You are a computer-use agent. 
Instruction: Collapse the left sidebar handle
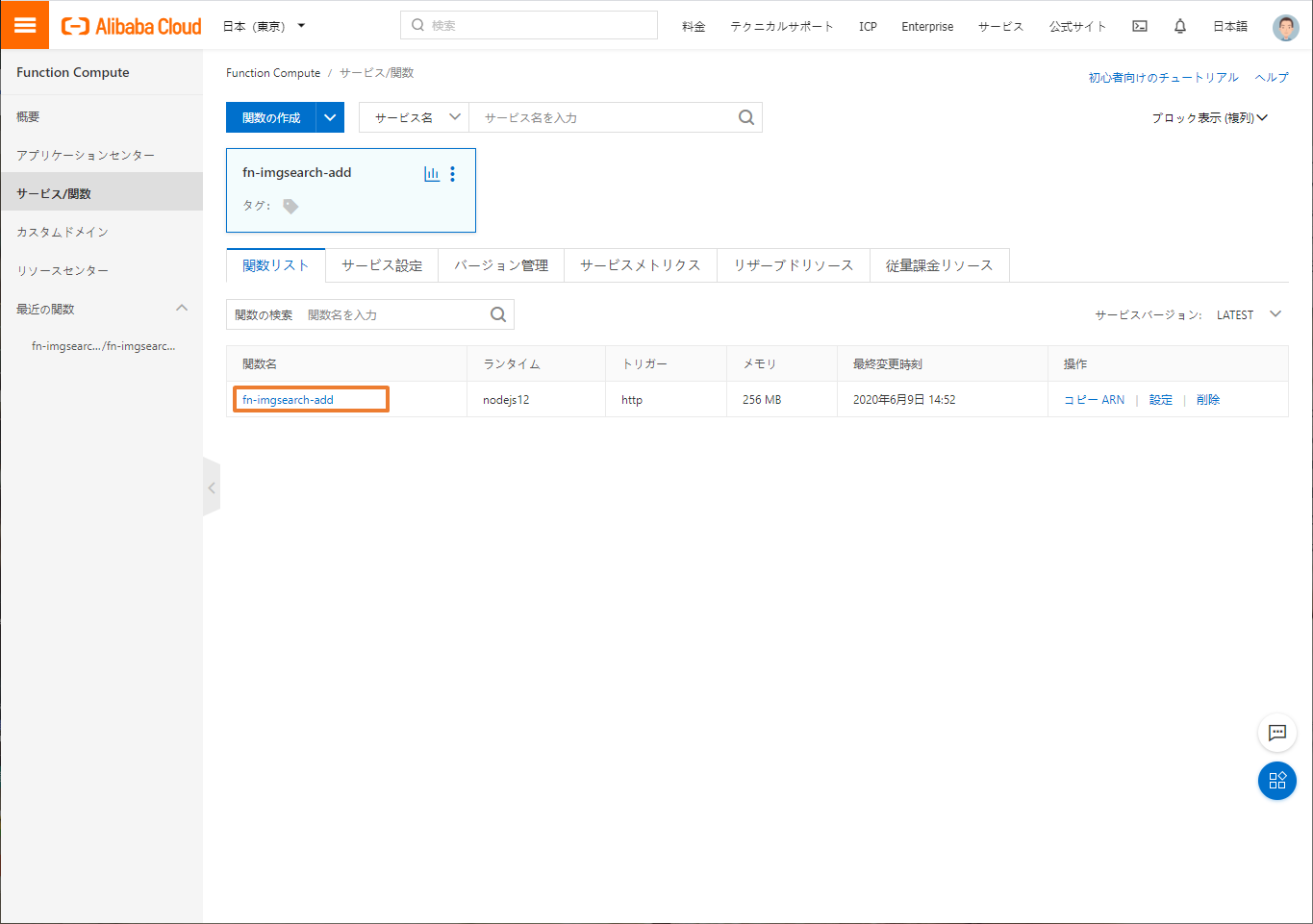coord(212,487)
